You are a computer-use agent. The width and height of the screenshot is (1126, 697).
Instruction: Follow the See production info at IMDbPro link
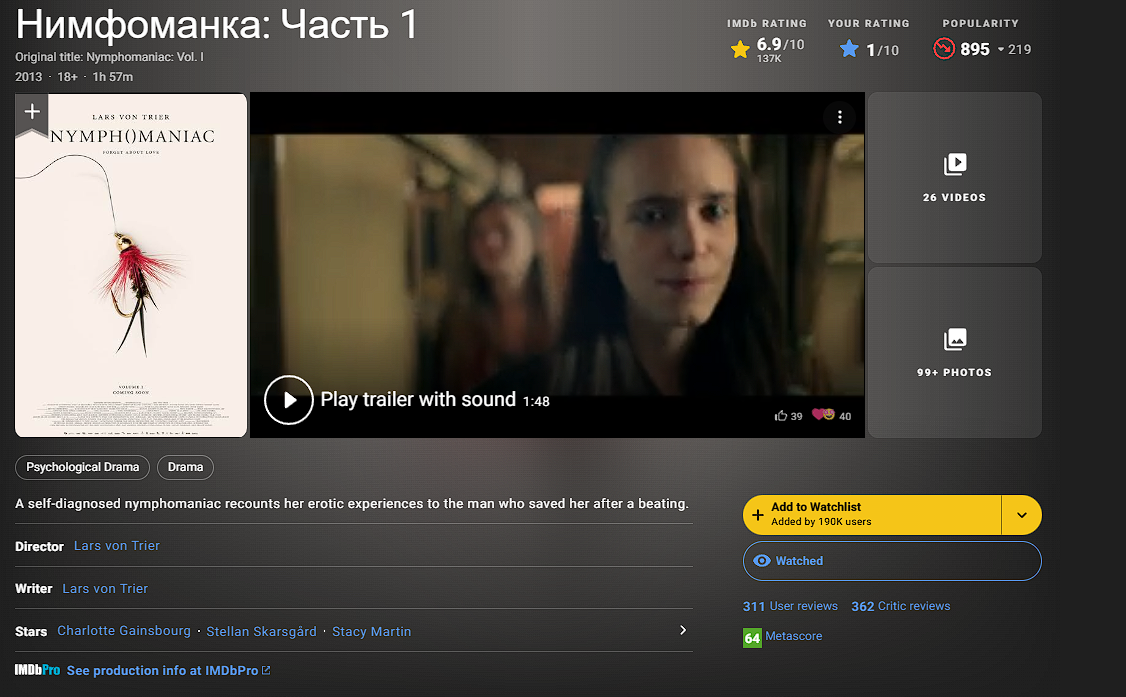click(x=169, y=670)
